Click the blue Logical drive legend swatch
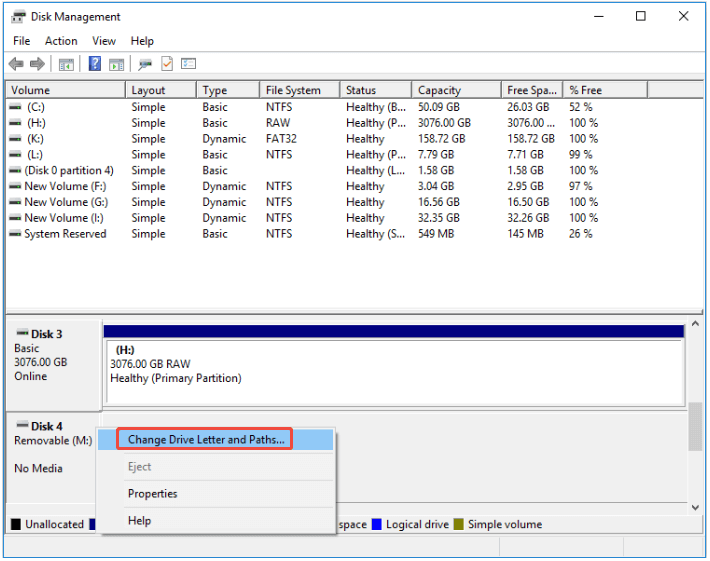 (377, 525)
